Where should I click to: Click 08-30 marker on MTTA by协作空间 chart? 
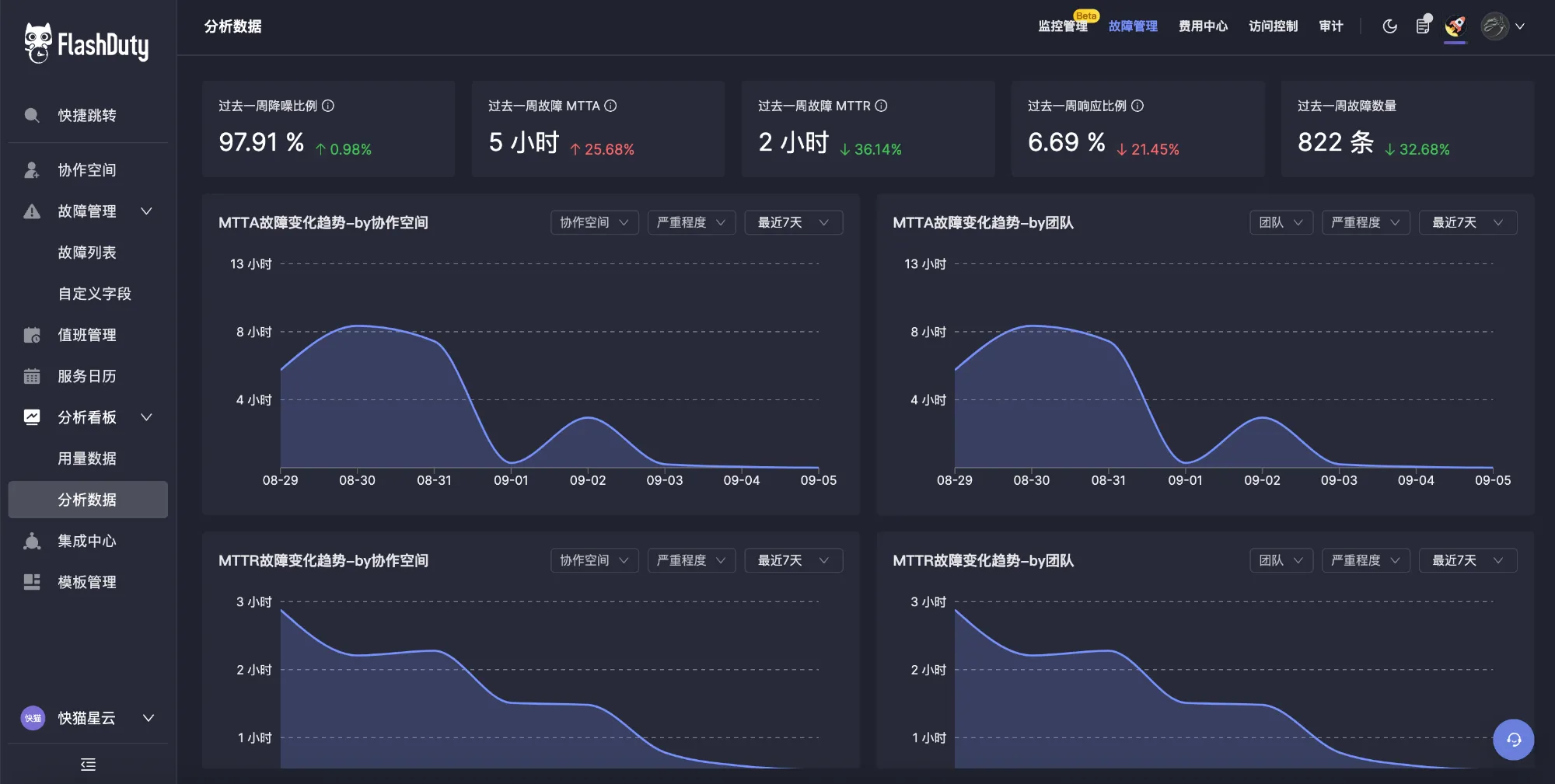click(357, 480)
